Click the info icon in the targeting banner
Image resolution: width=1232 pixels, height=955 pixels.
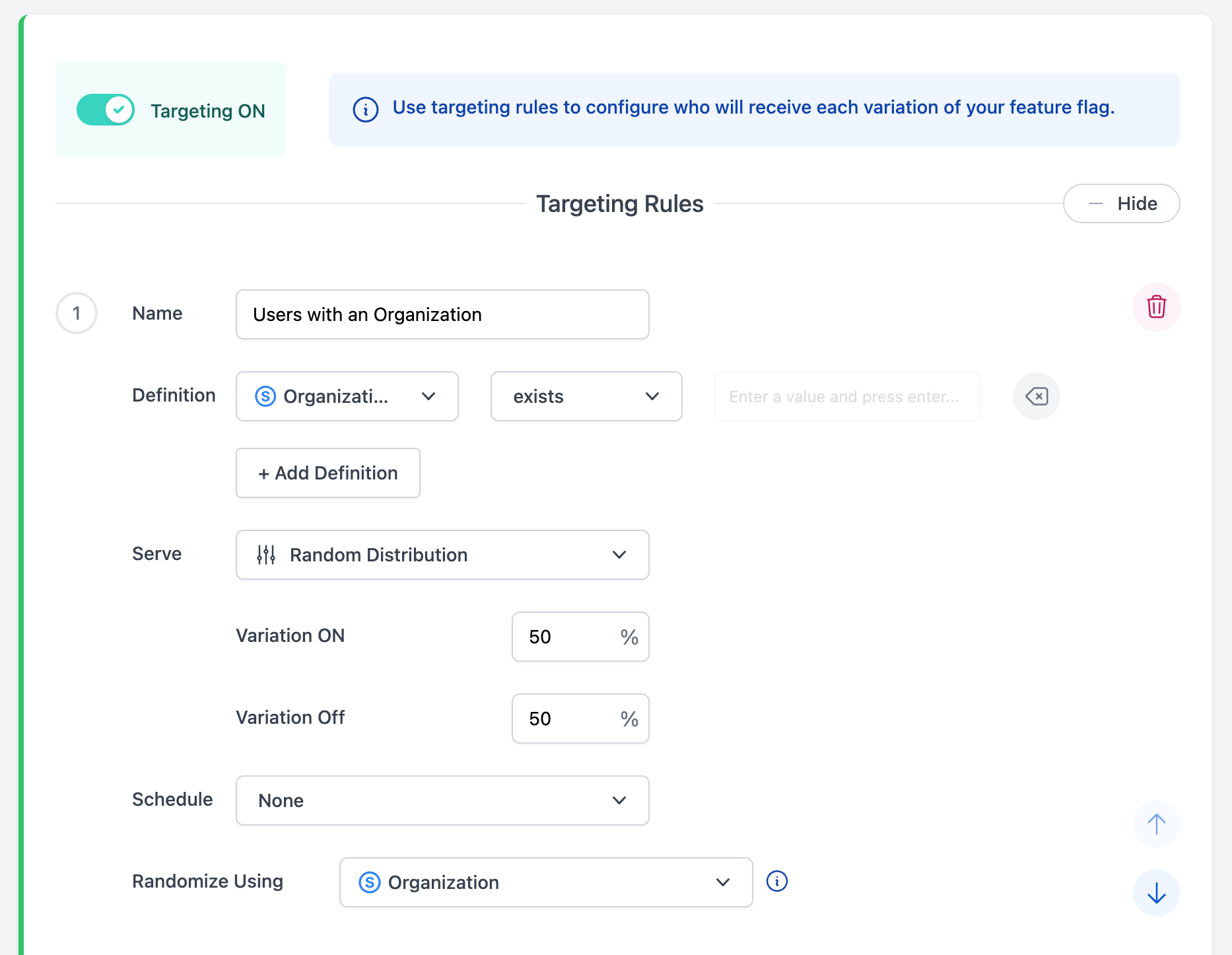pyautogui.click(x=366, y=110)
